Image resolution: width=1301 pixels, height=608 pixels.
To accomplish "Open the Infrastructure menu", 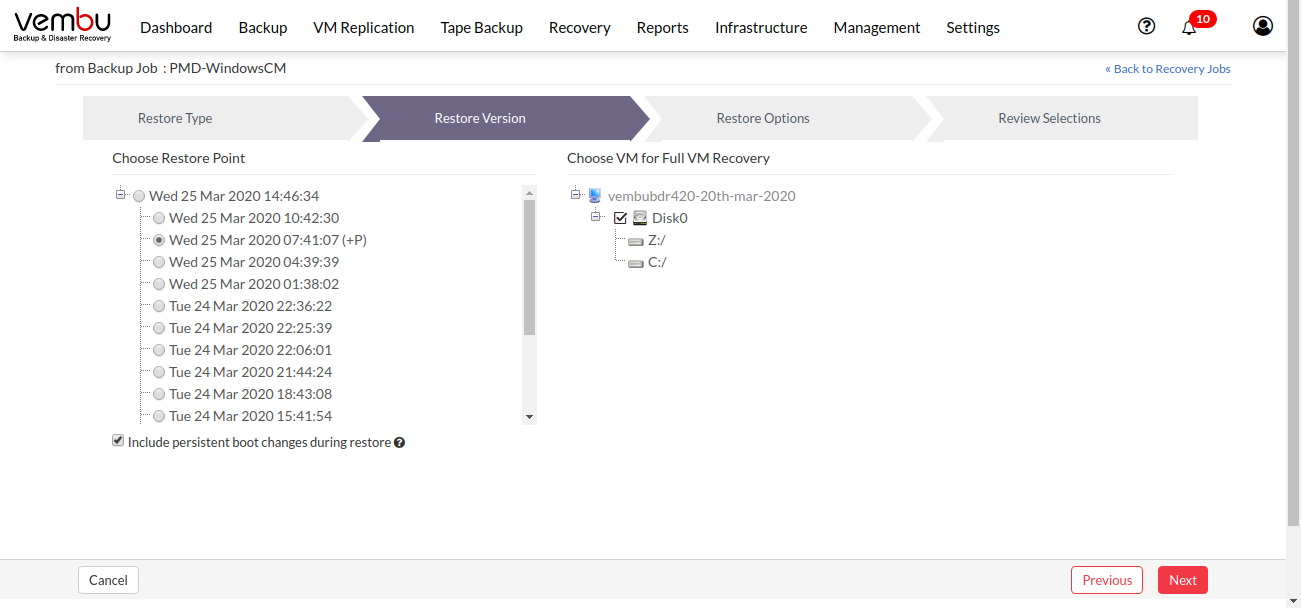I will click(761, 27).
